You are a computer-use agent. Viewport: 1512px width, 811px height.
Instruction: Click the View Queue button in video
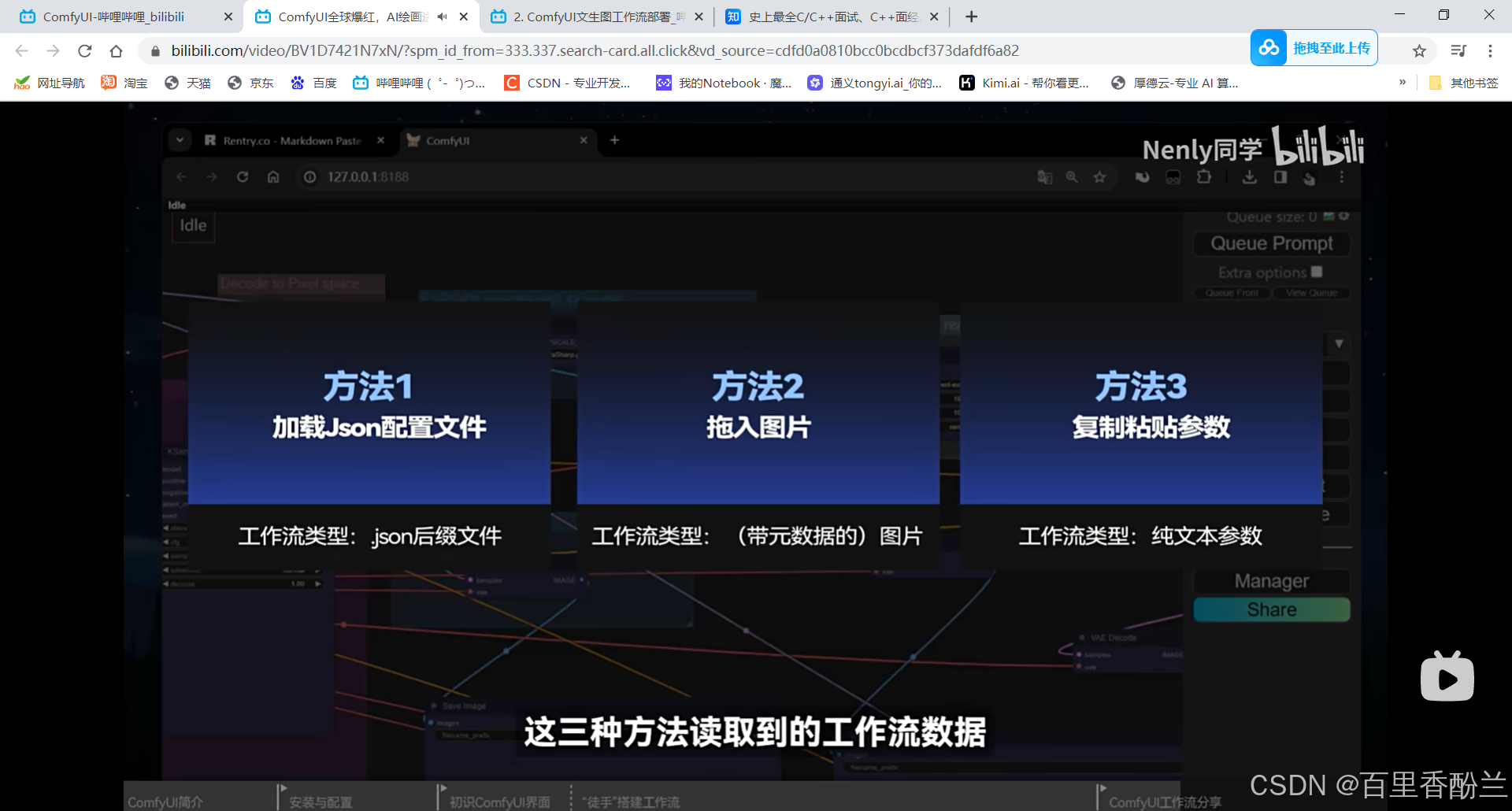1311,293
